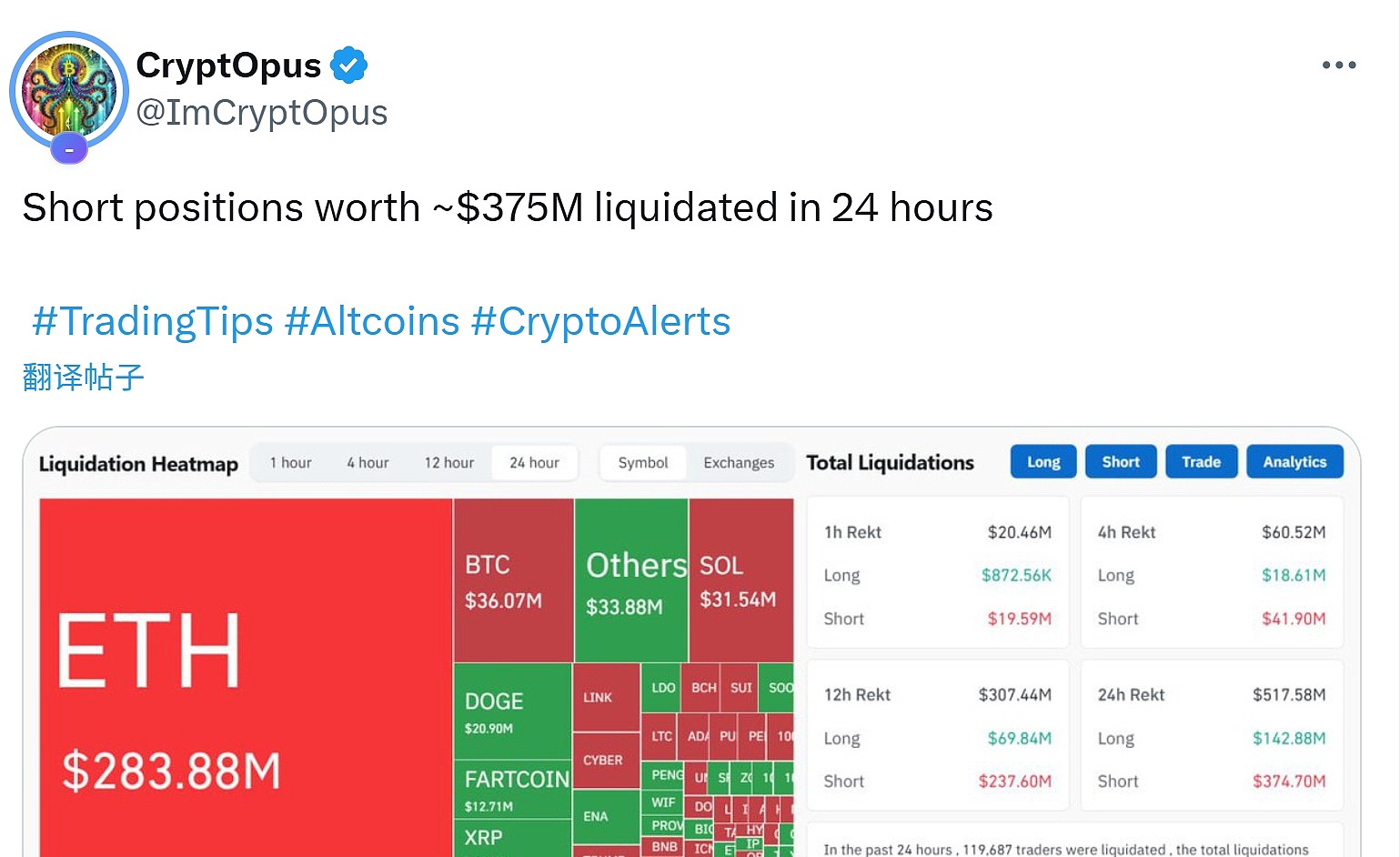
Task: Filter liquidations by Long positions
Action: point(1042,461)
